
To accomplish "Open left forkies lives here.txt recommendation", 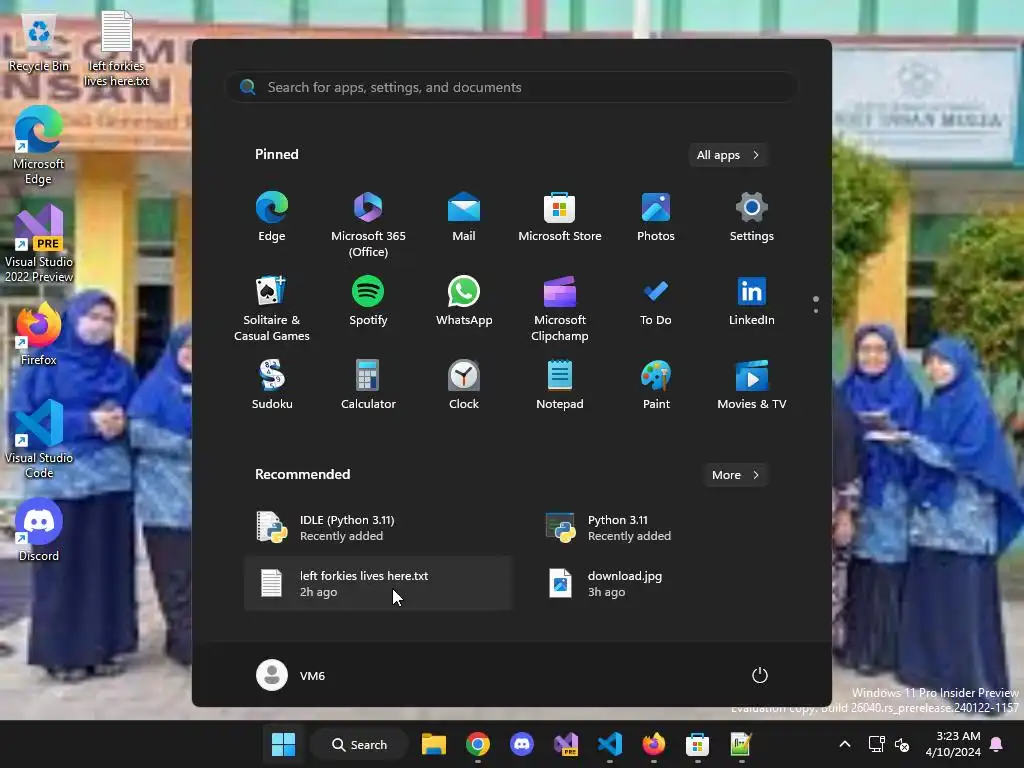I will tap(378, 583).
